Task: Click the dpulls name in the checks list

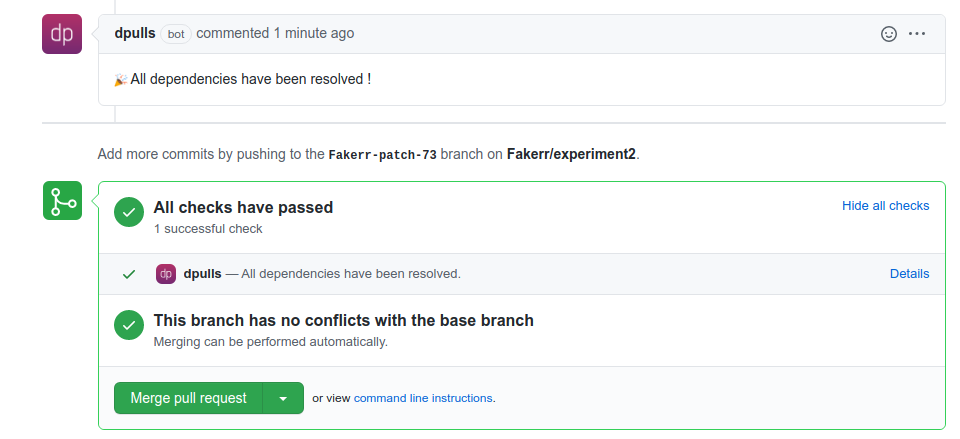Action: click(203, 274)
